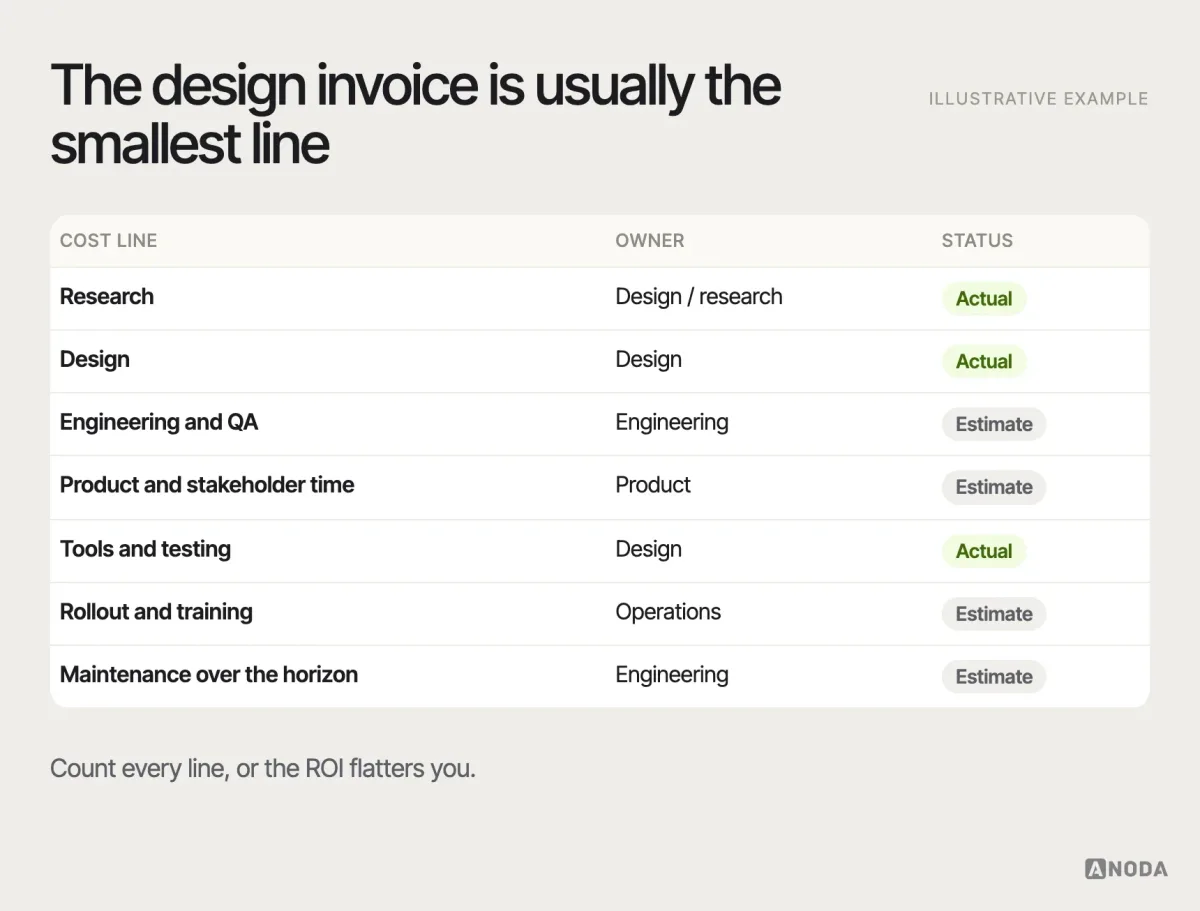Click Maintenance over the horizon
1200x911 pixels.
[209, 675]
